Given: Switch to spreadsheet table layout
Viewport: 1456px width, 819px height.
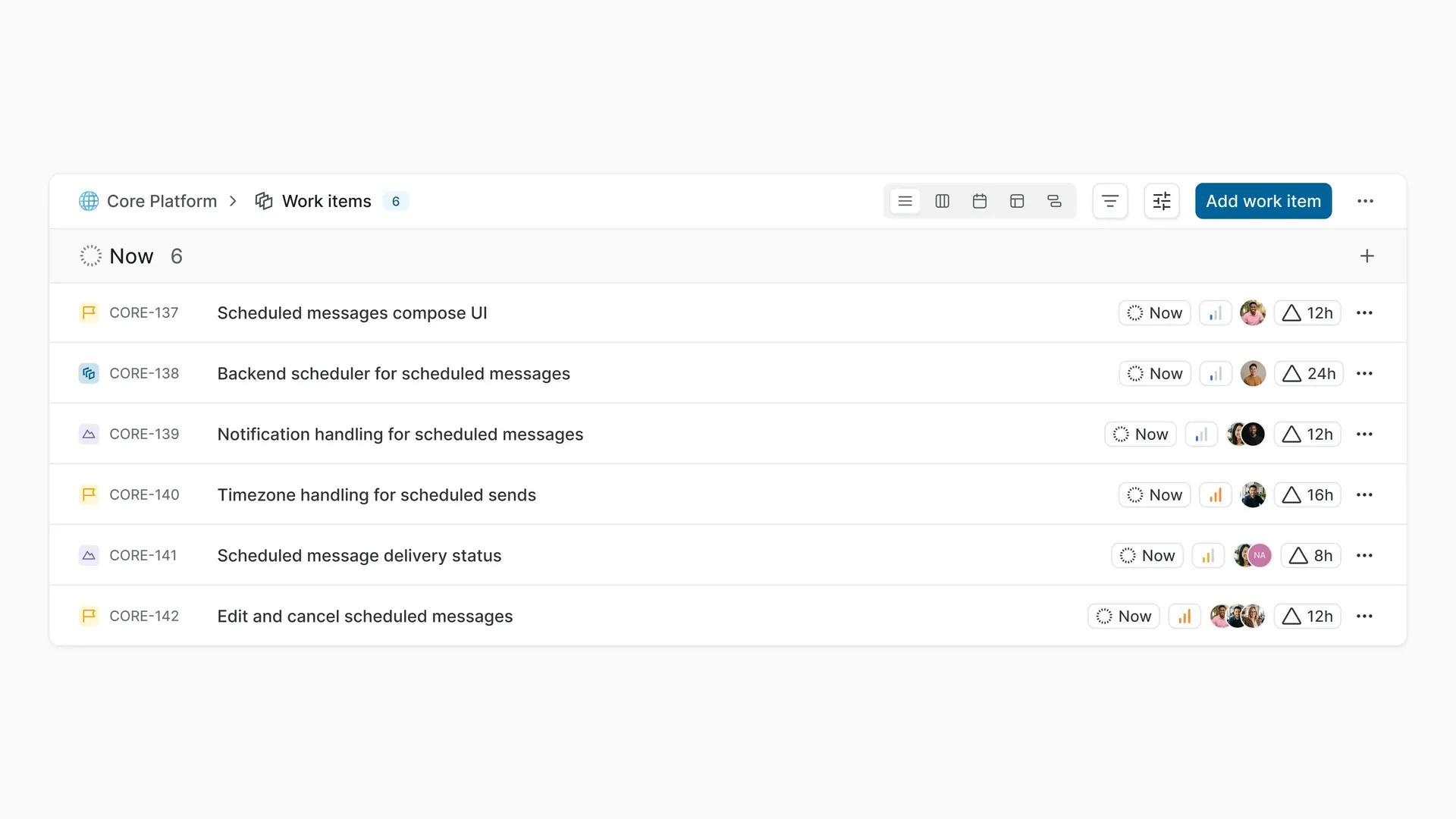Looking at the screenshot, I should (1017, 201).
